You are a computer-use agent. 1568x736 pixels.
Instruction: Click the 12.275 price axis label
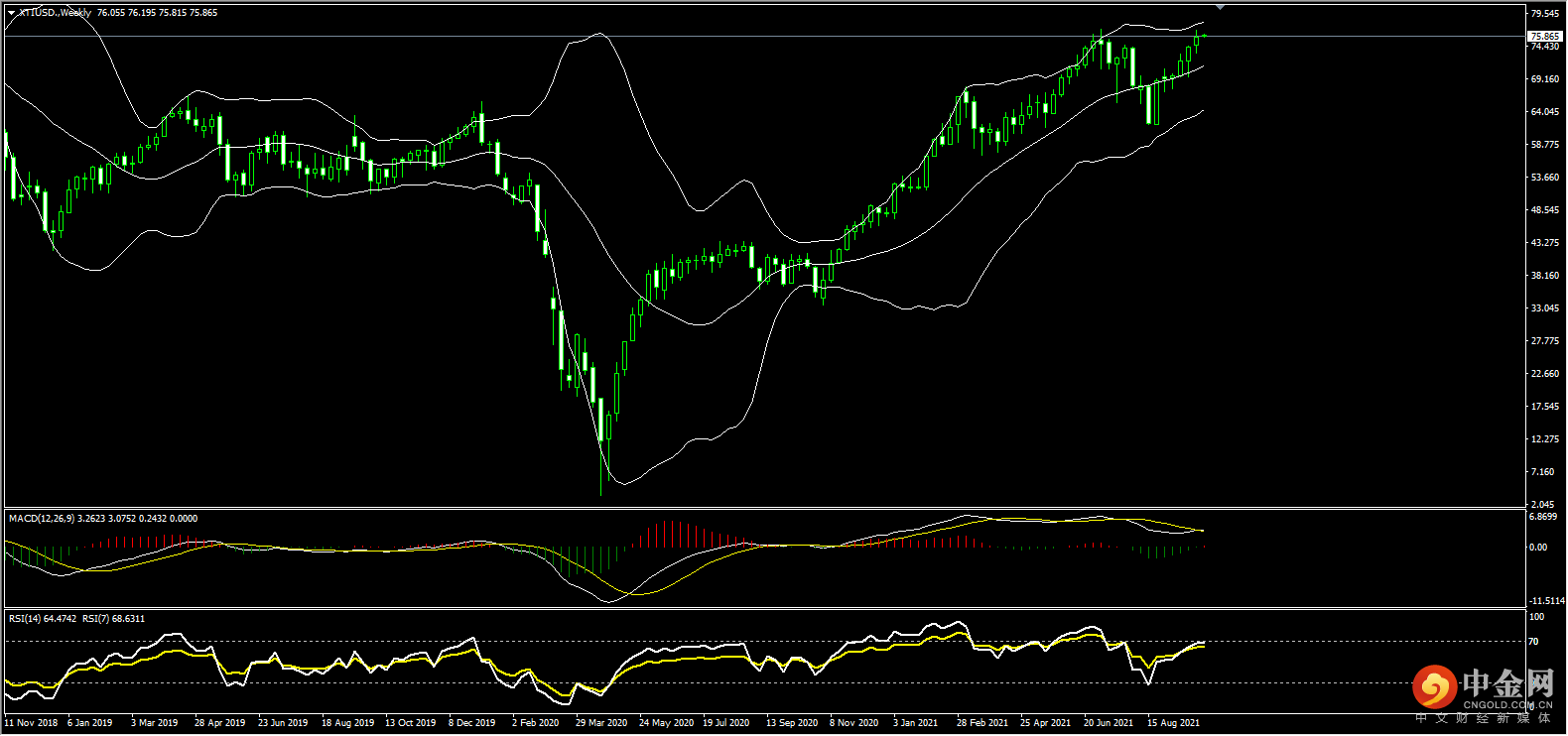(1545, 439)
